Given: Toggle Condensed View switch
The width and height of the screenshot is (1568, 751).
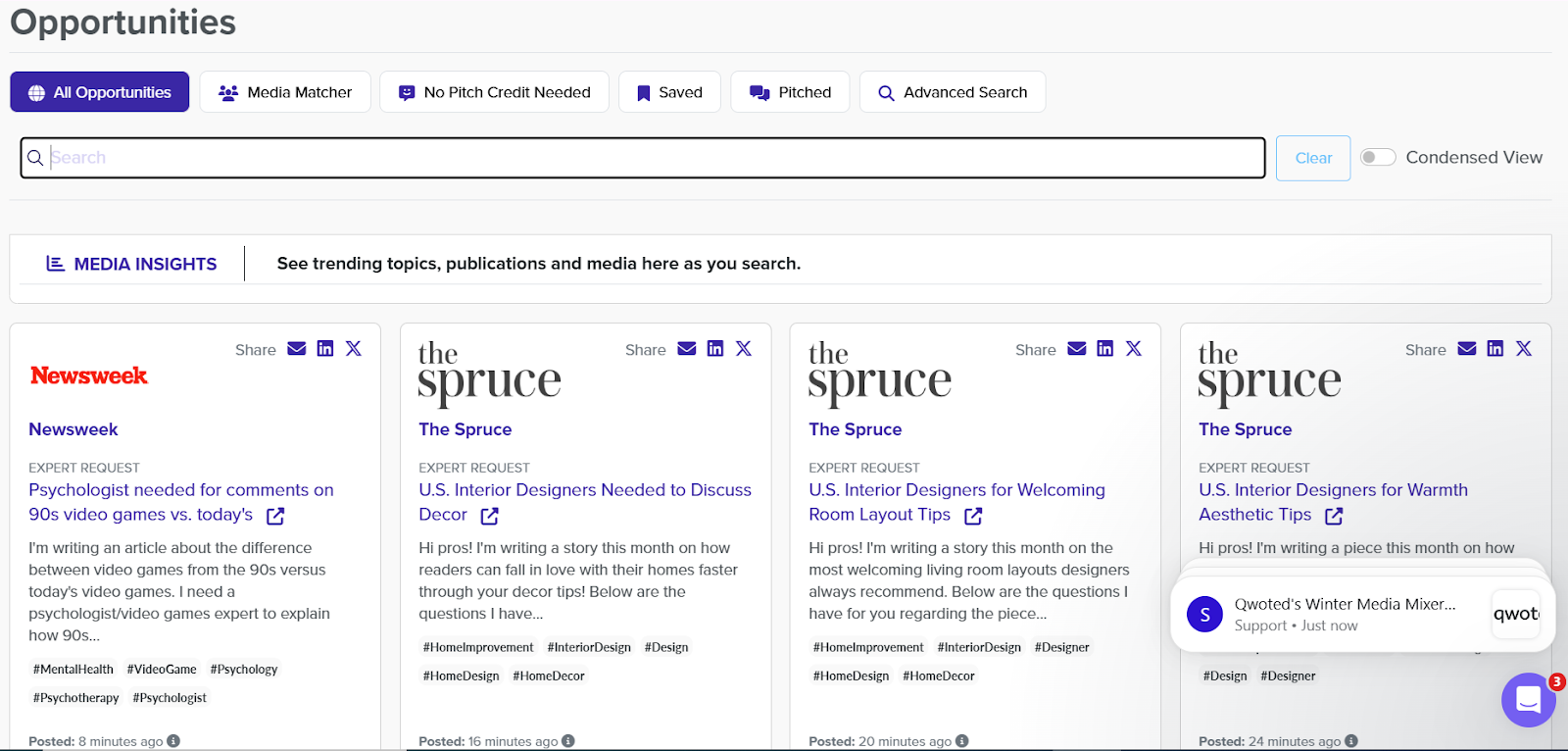Looking at the screenshot, I should pyautogui.click(x=1377, y=157).
